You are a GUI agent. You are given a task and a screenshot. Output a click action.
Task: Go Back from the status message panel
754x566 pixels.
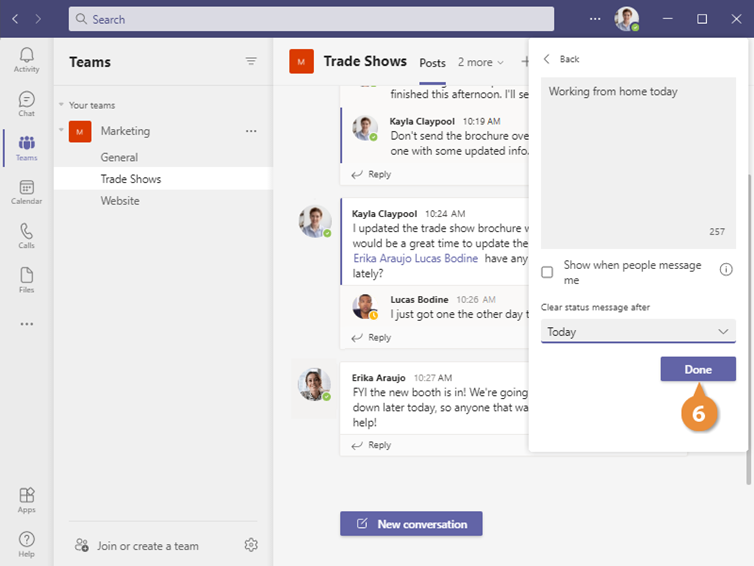tap(561, 59)
